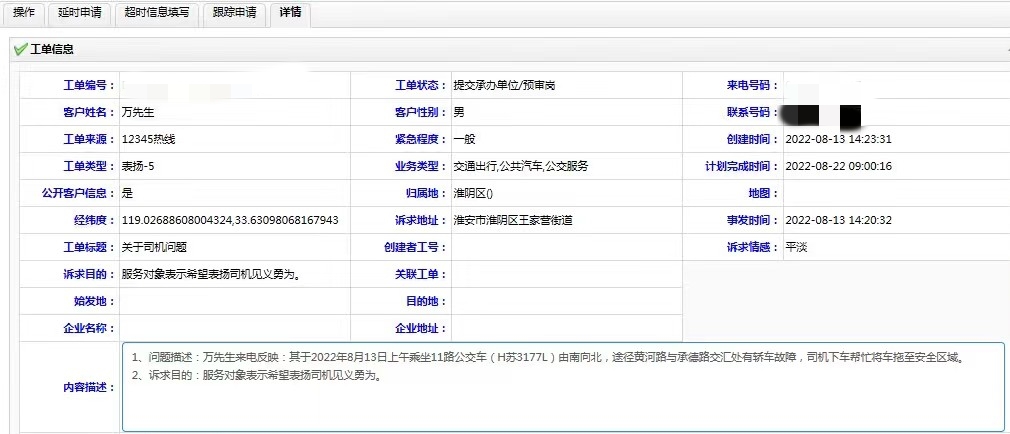Screen dimensions: 1010x434
Task: Click the 目的地 field label
Action: 426,301
